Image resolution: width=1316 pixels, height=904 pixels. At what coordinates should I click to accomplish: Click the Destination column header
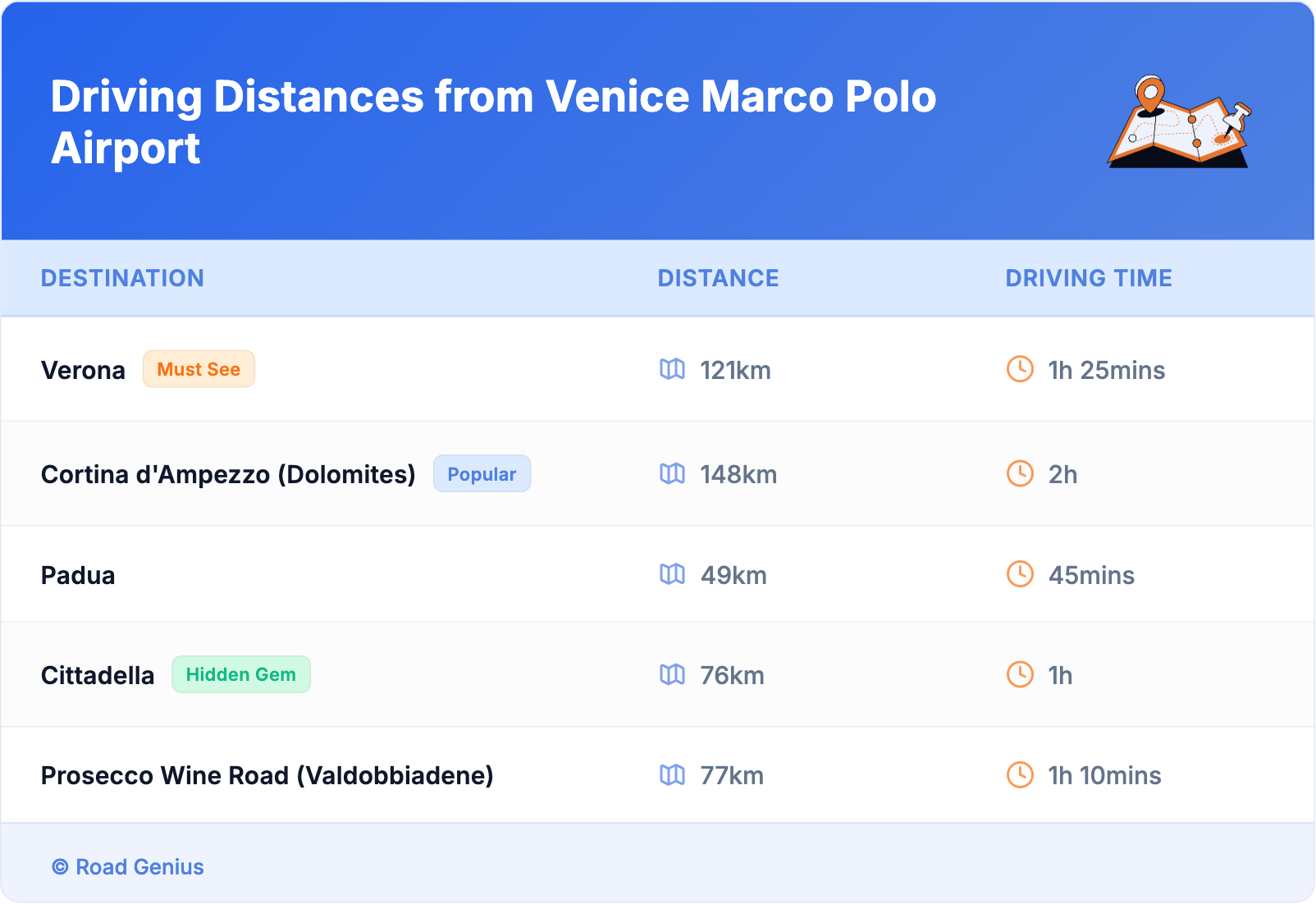click(122, 278)
